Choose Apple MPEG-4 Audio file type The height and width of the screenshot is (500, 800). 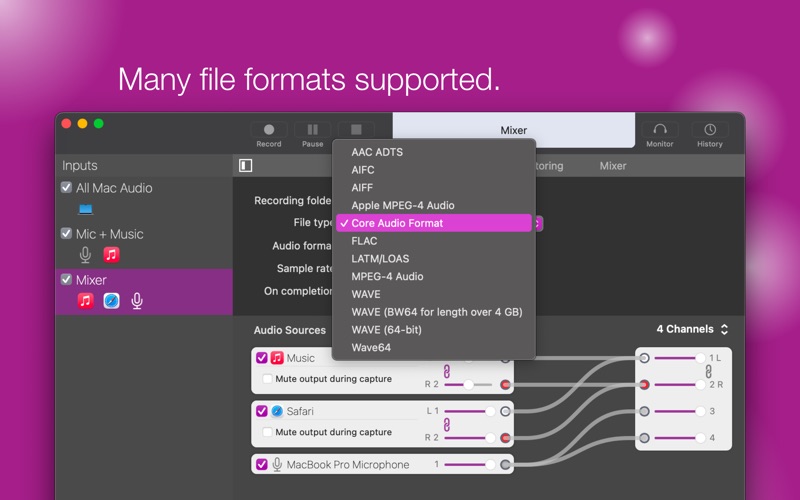(434, 205)
